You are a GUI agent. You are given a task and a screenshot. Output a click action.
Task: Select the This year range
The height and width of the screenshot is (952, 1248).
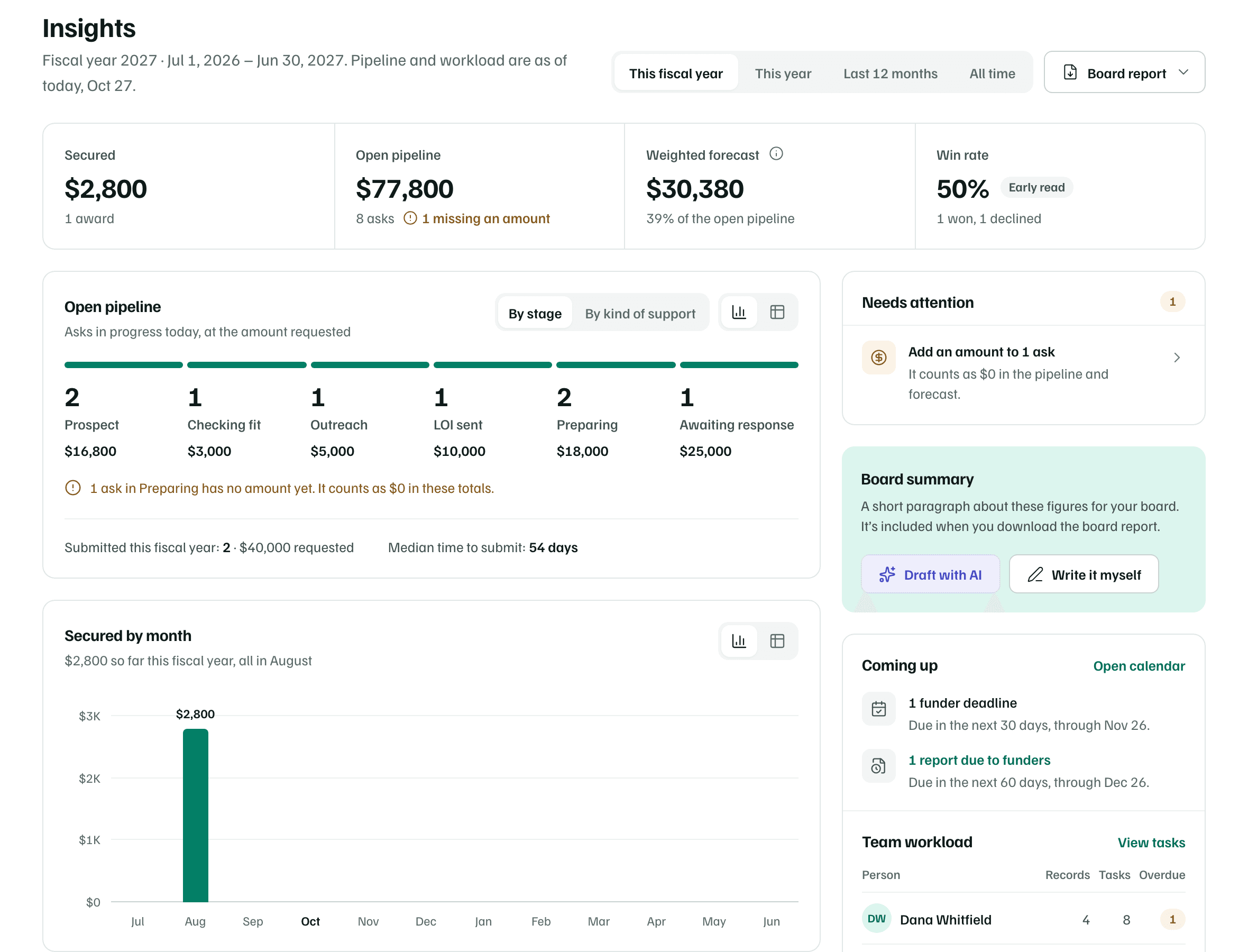coord(783,73)
